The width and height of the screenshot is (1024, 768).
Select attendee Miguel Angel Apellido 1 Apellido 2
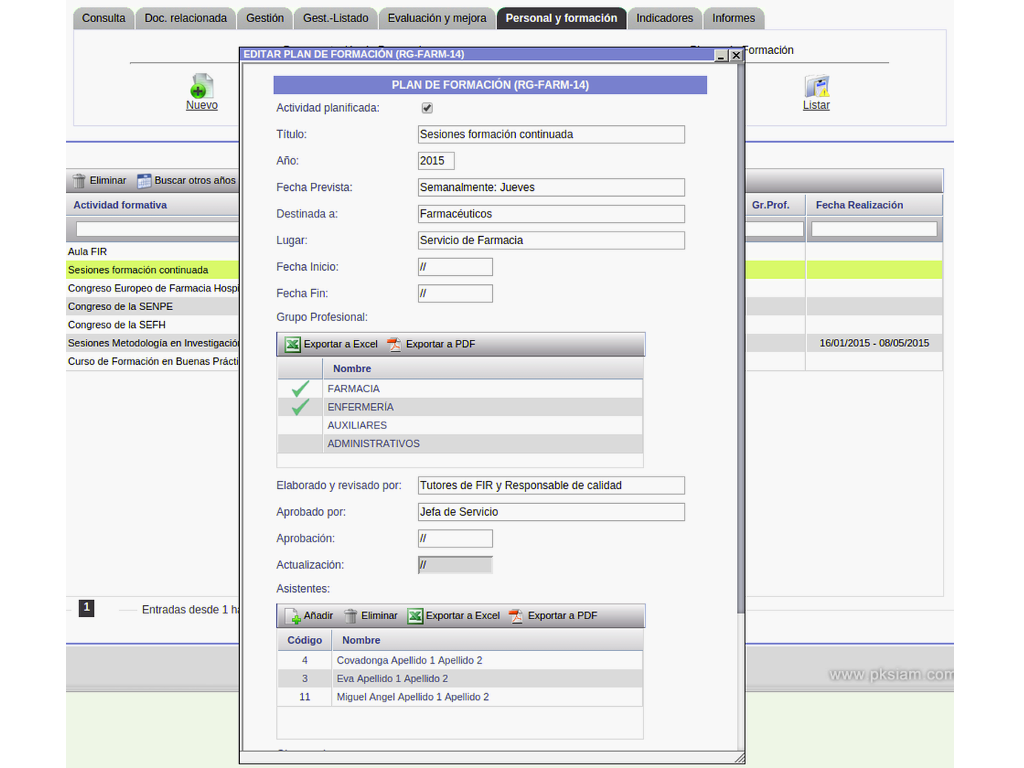[460, 697]
